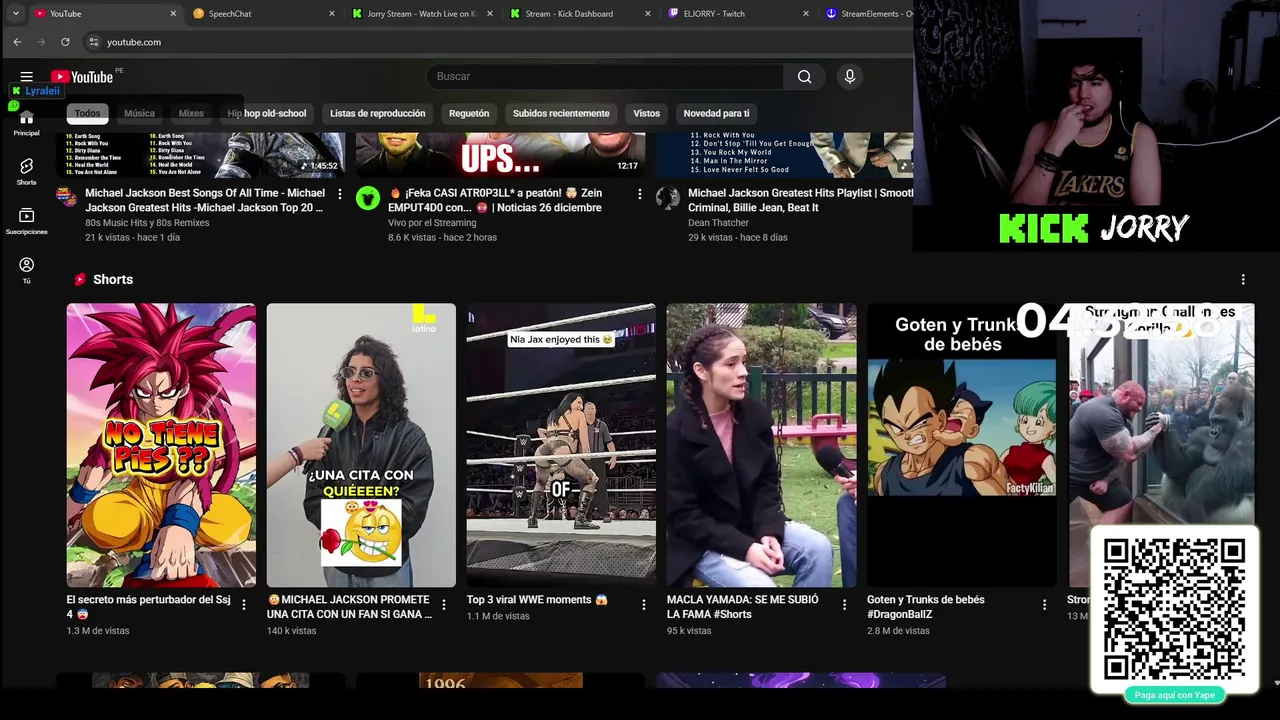Go back using browser back arrow

coord(17,42)
